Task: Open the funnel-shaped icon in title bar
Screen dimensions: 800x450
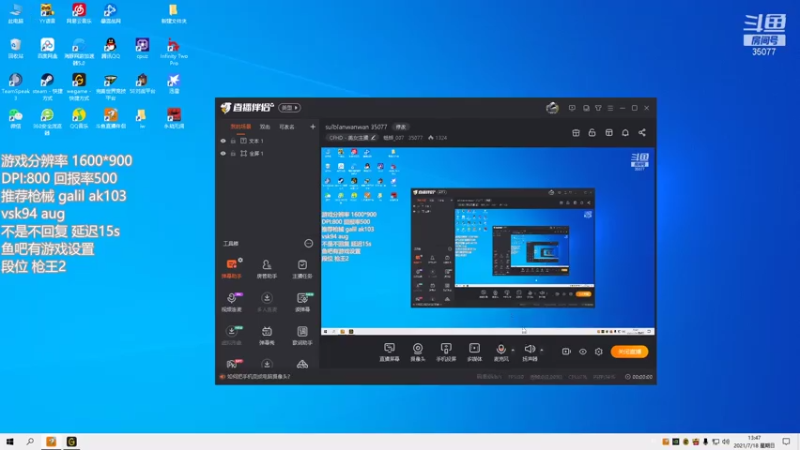Action: (x=598, y=108)
